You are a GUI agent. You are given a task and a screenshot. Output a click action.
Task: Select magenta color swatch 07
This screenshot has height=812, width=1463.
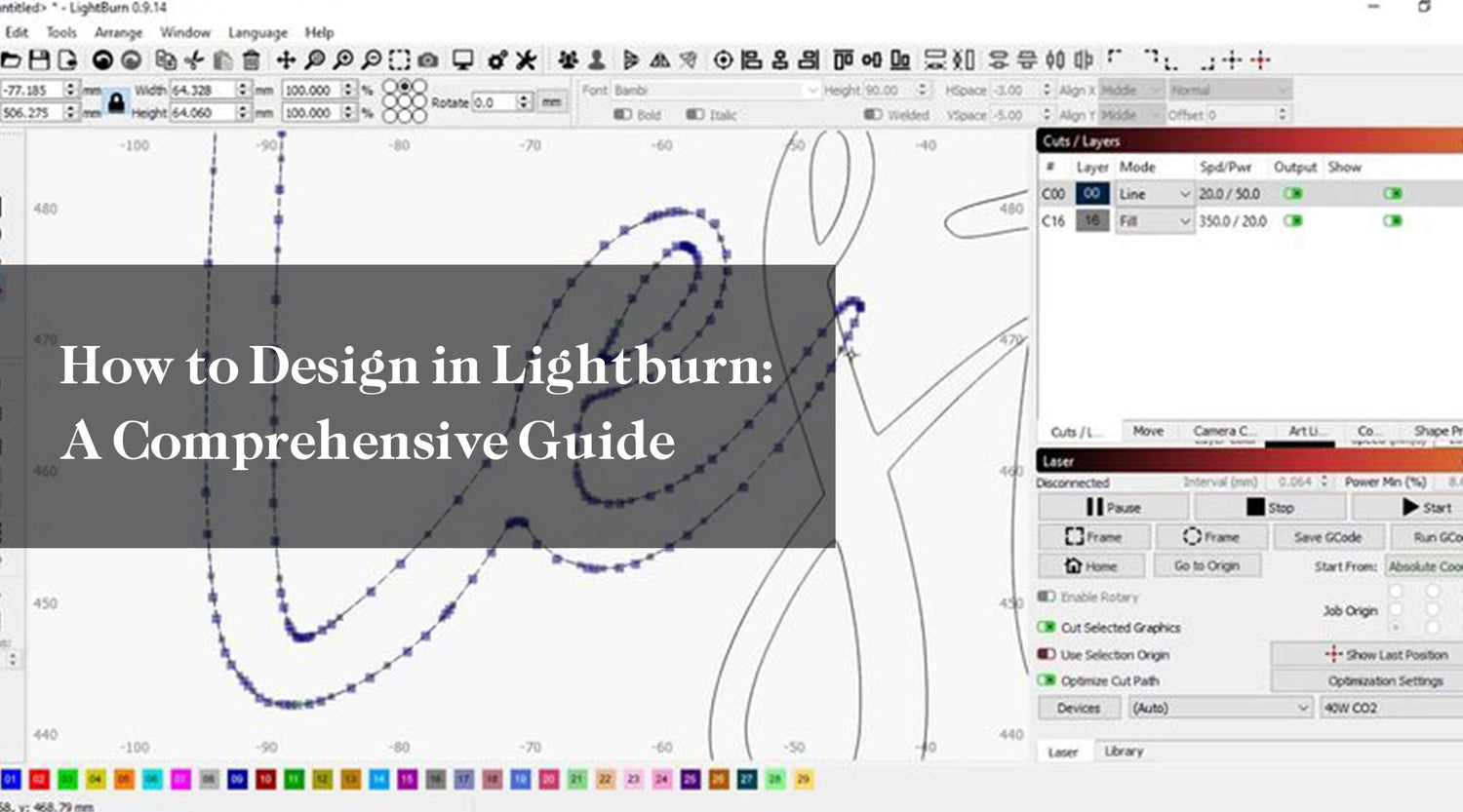tap(180, 780)
